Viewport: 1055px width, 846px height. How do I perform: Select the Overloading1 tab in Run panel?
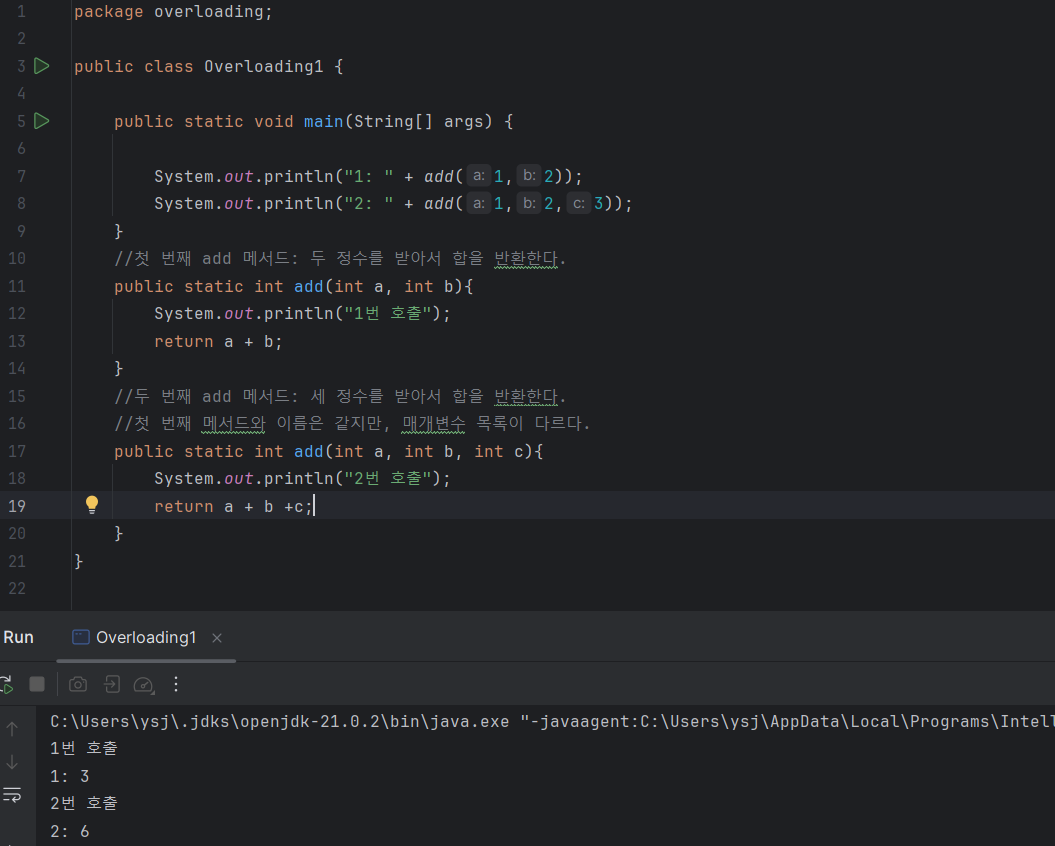click(x=146, y=637)
